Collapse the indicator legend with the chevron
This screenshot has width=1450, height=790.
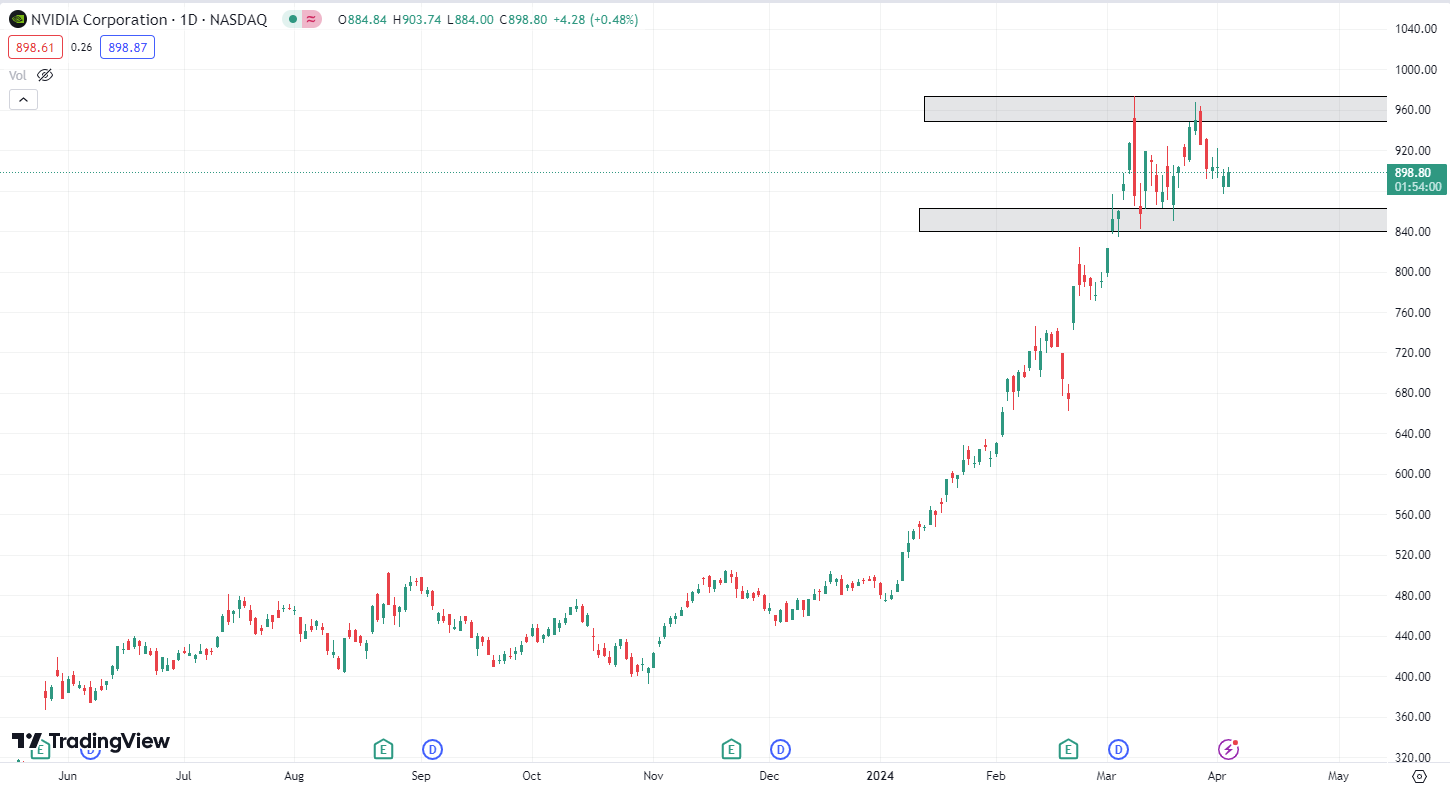pyautogui.click(x=23, y=99)
